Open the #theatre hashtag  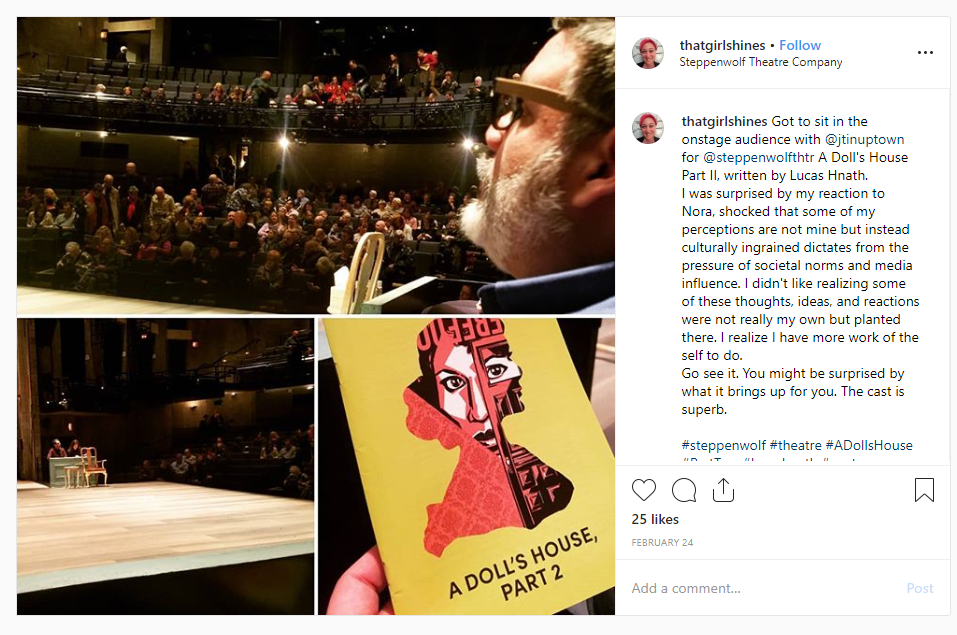[795, 445]
